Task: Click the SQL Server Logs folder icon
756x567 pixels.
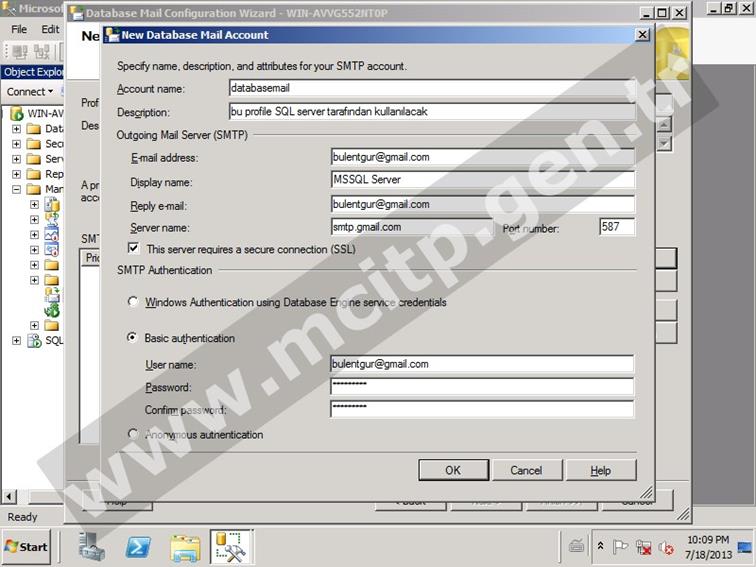Action: click(52, 280)
